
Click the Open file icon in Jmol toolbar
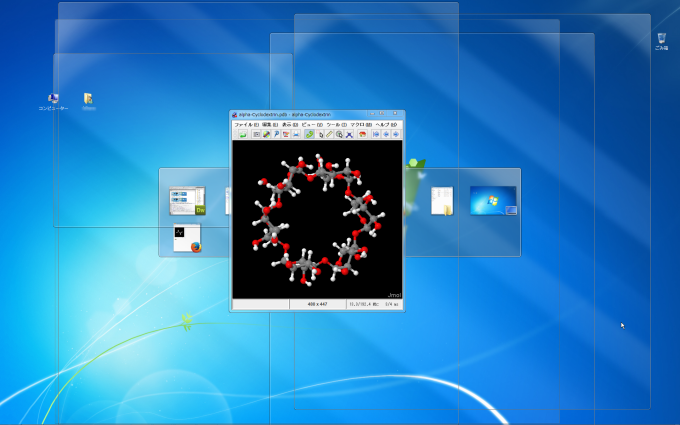tap(243, 134)
